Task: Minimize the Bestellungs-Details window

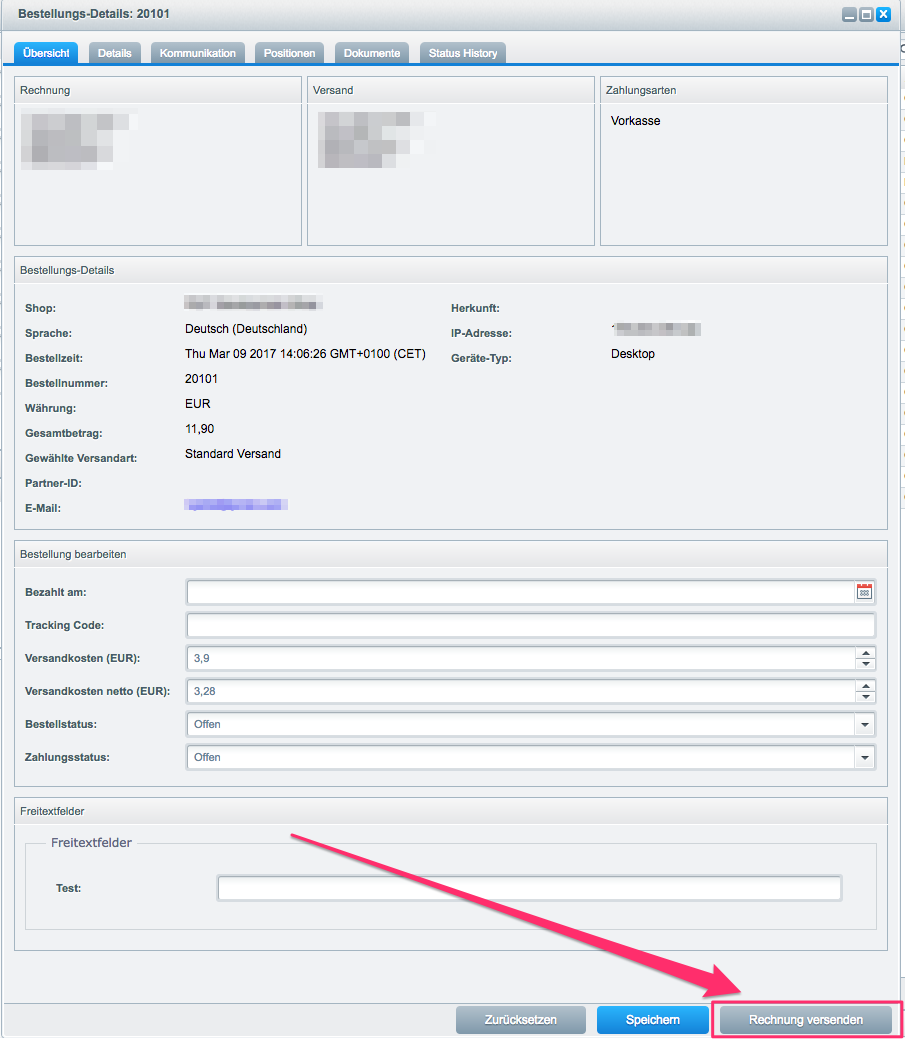Action: 849,15
